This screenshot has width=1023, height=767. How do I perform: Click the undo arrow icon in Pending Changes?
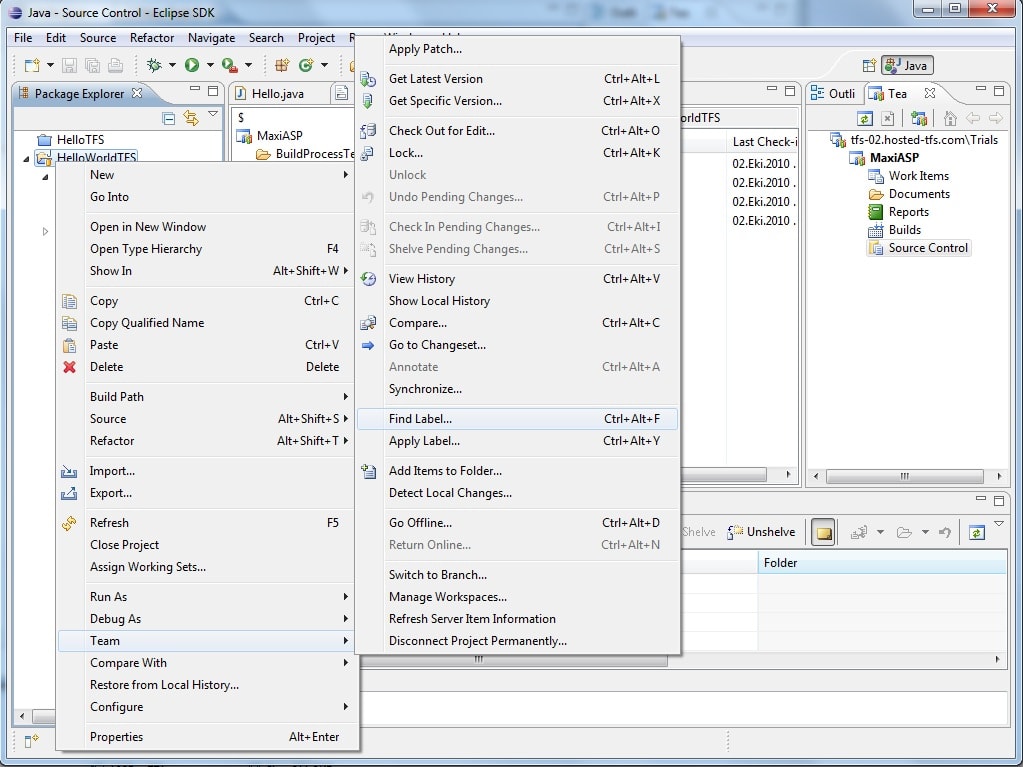point(944,532)
